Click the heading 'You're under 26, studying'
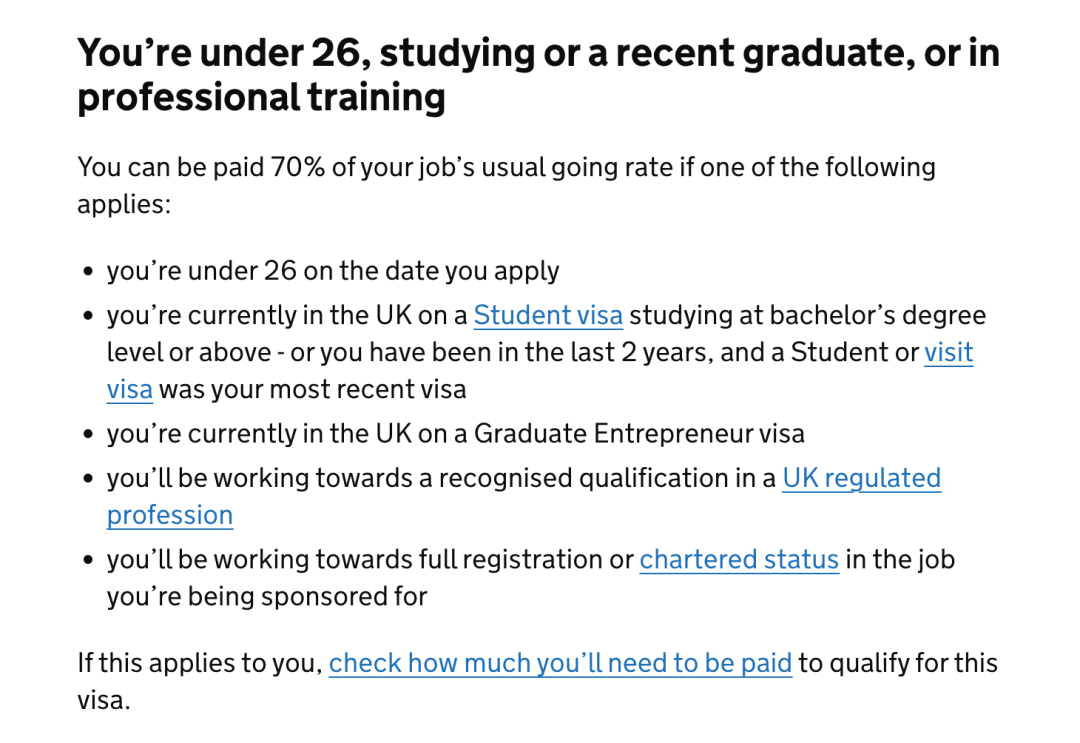The image size is (1080, 743). point(307,53)
